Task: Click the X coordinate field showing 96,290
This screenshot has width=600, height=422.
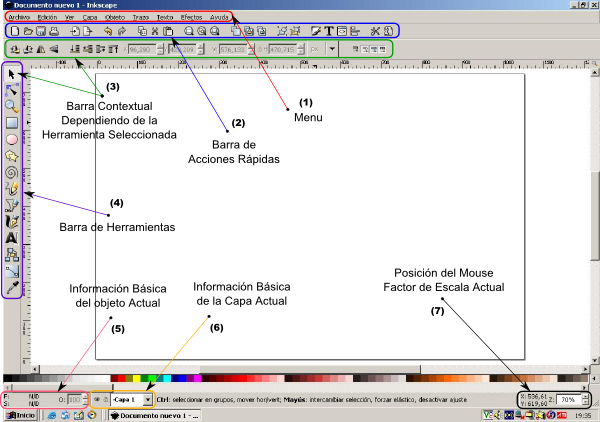Action: [142, 49]
